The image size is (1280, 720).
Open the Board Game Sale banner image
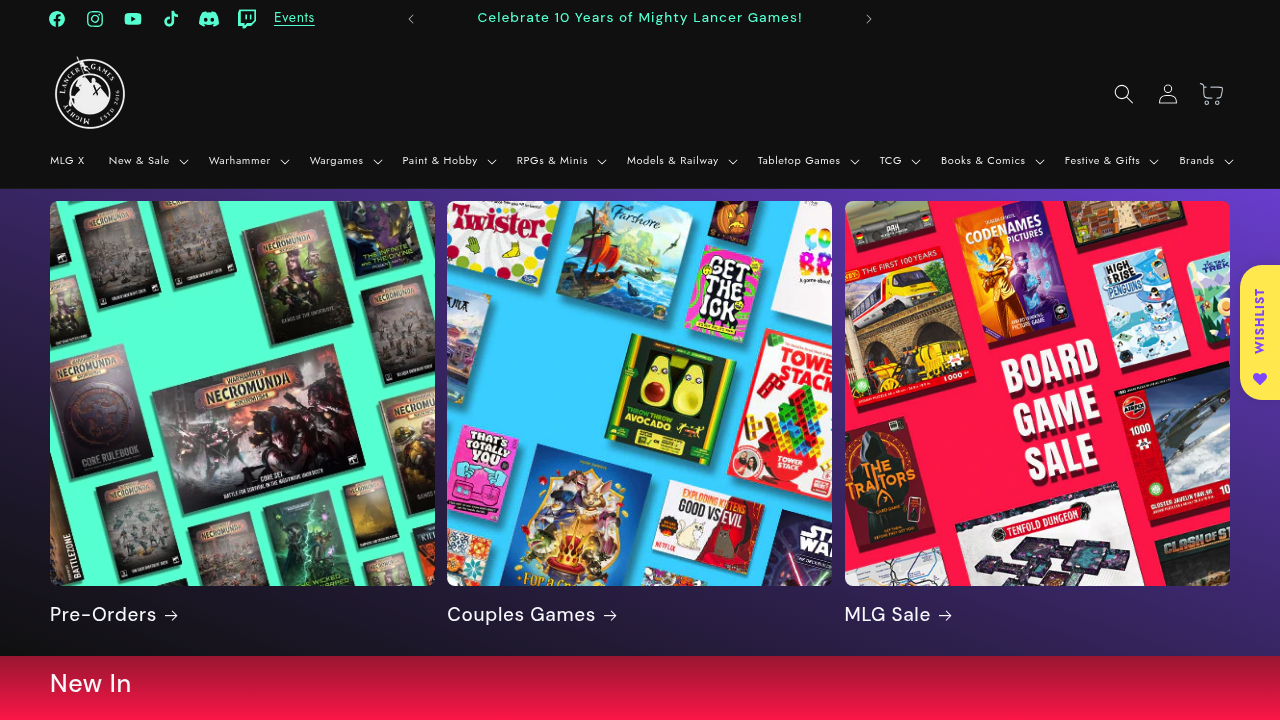(x=1037, y=393)
